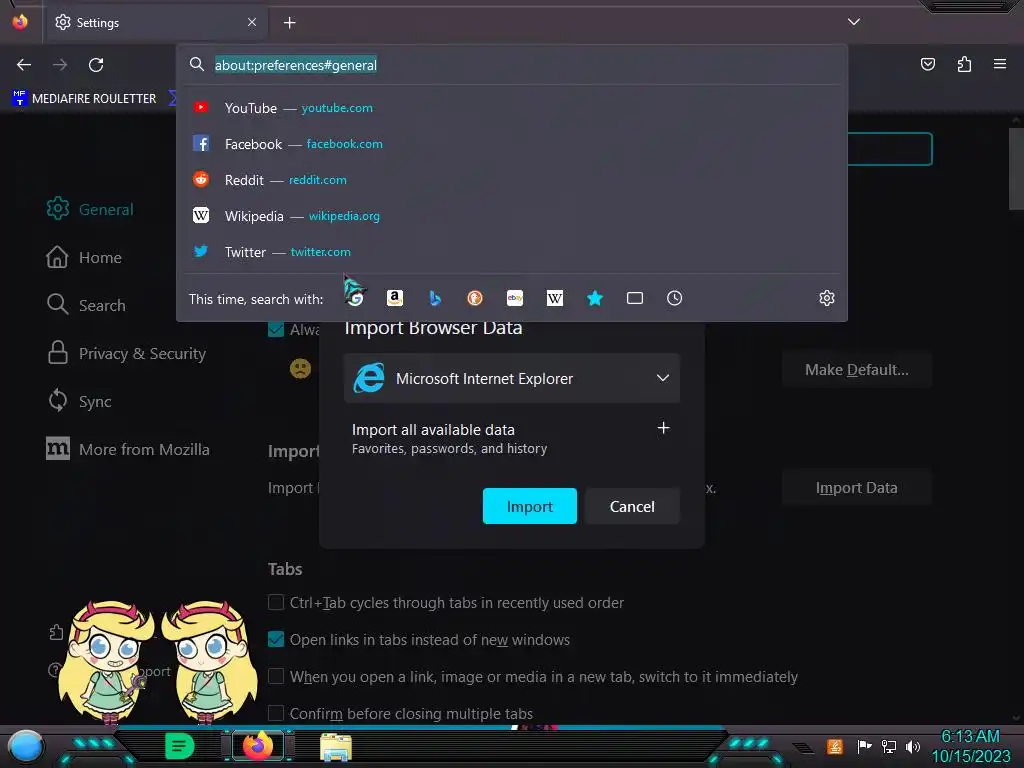Close the Settings tab
1024x768 pixels.
pyautogui.click(x=252, y=22)
